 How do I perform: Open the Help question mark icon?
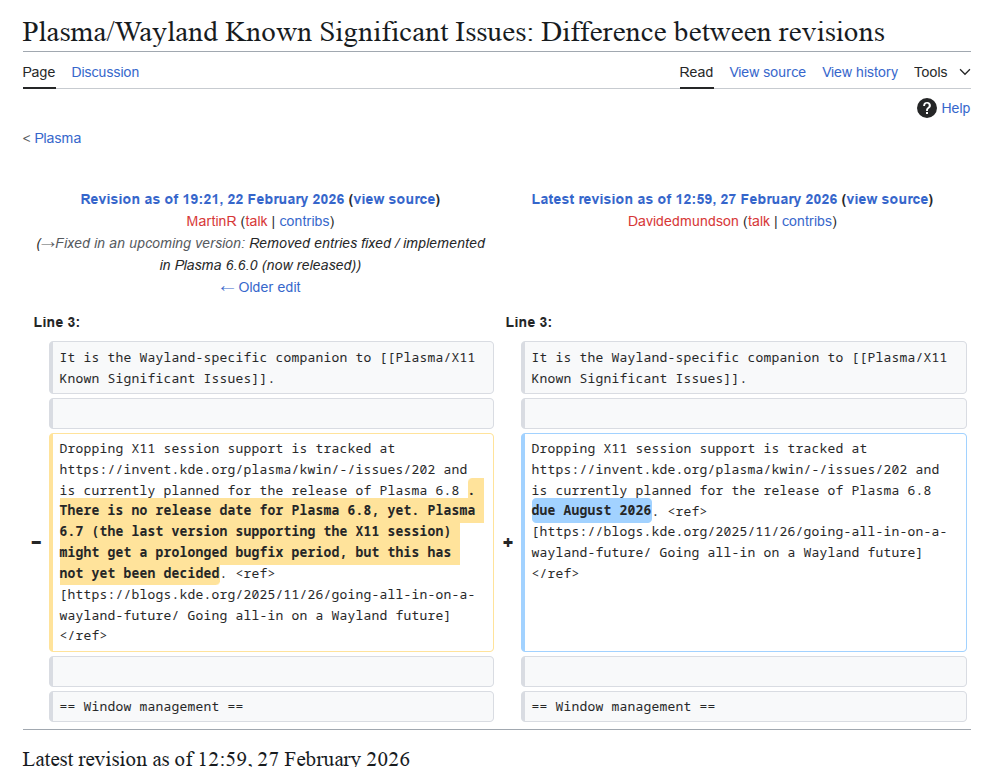(x=926, y=108)
